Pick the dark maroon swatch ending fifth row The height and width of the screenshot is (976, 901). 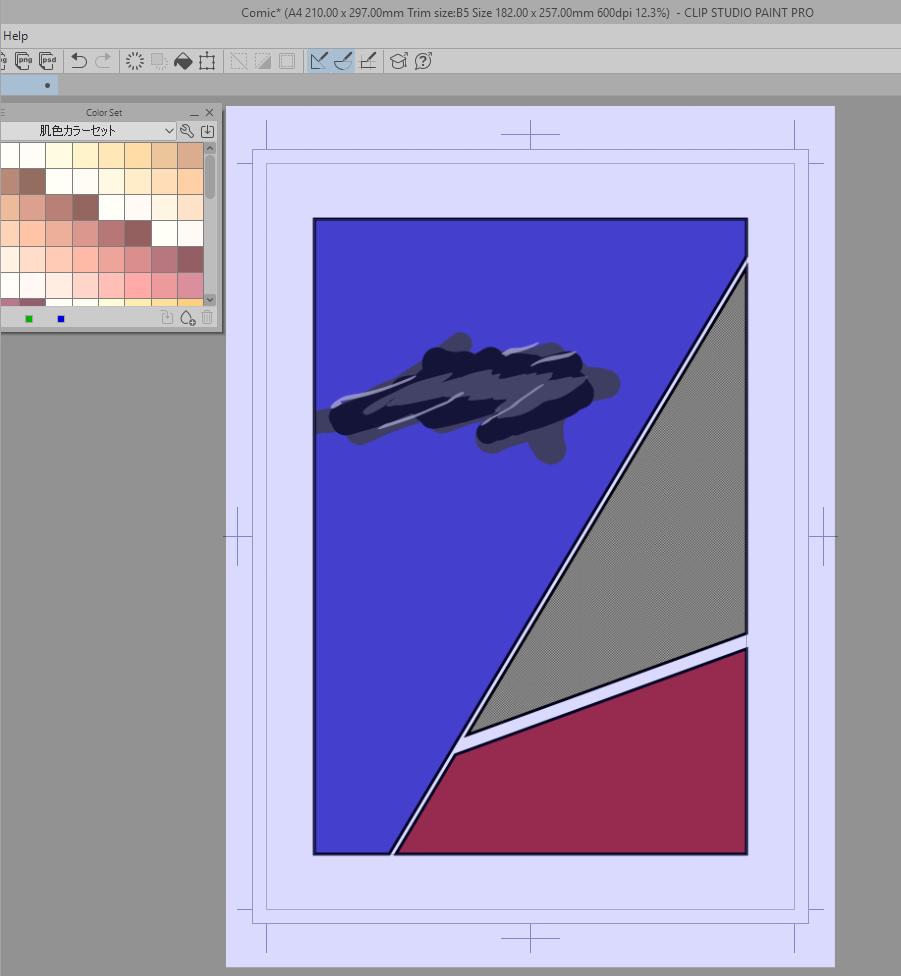pos(190,260)
